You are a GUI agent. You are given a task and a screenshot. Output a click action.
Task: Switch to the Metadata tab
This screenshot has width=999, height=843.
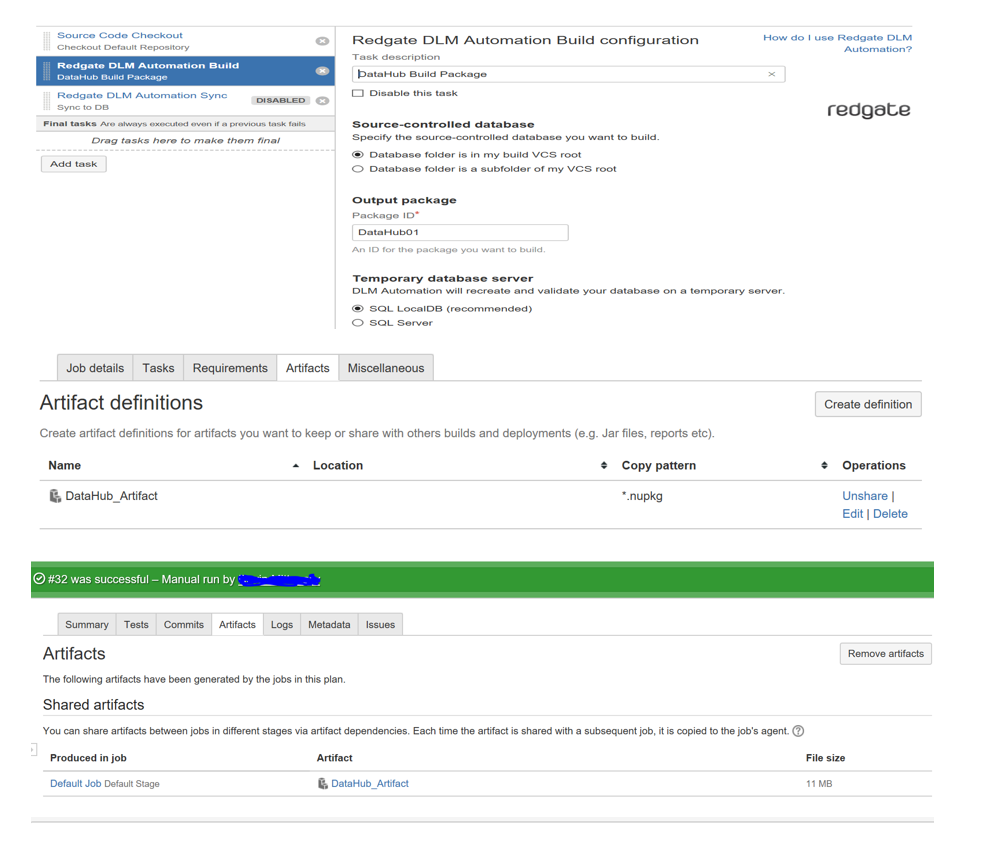[329, 624]
